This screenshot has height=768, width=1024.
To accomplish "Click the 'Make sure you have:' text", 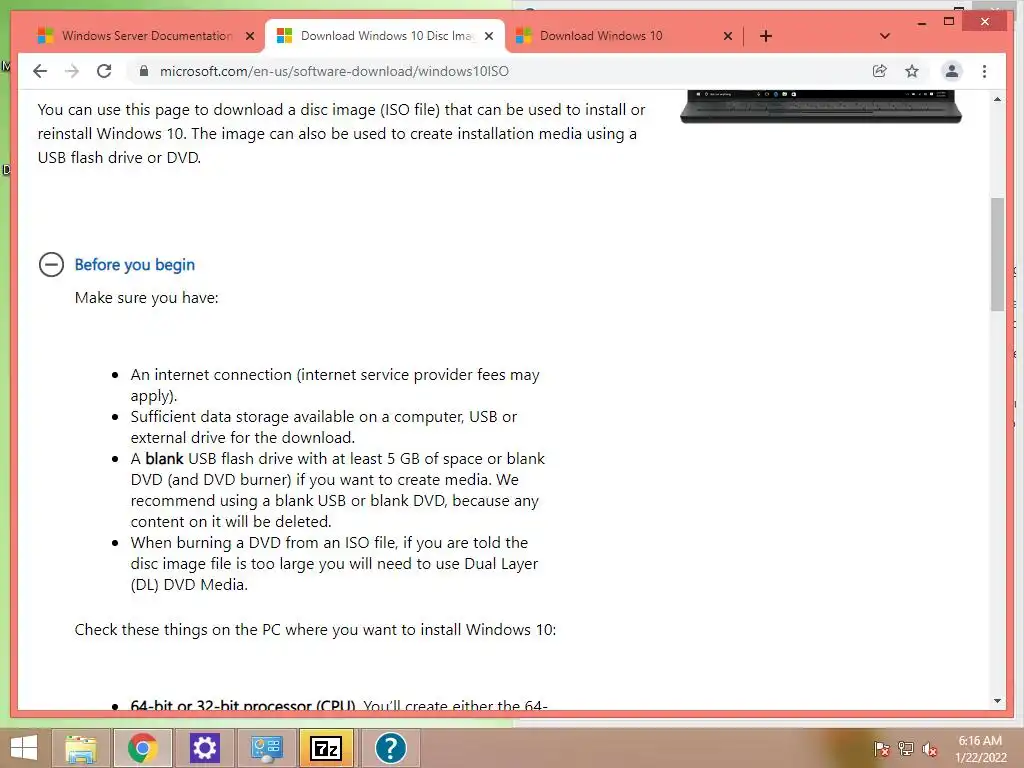I will pyautogui.click(x=147, y=298).
